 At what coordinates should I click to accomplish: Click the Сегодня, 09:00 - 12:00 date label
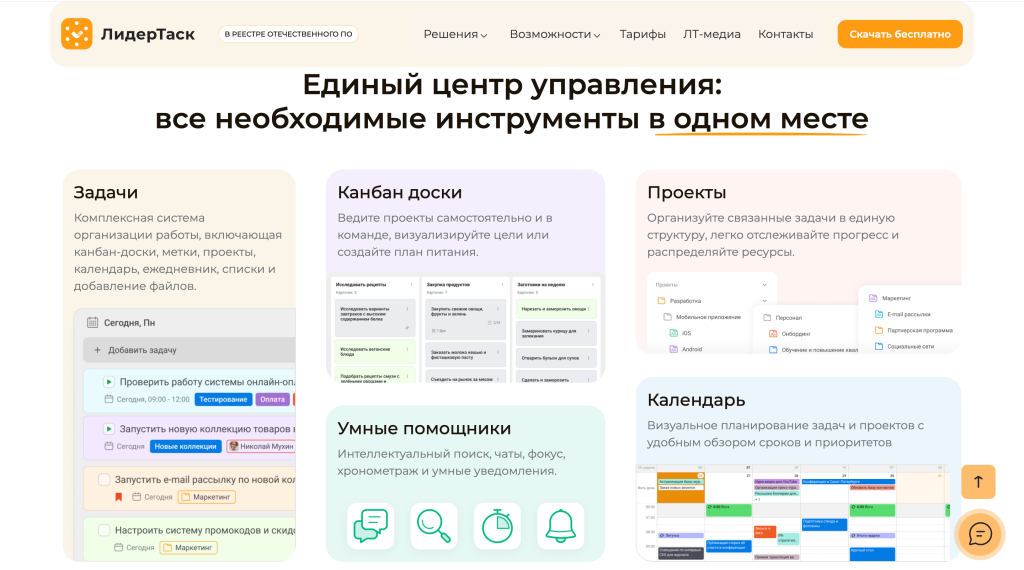click(x=147, y=400)
